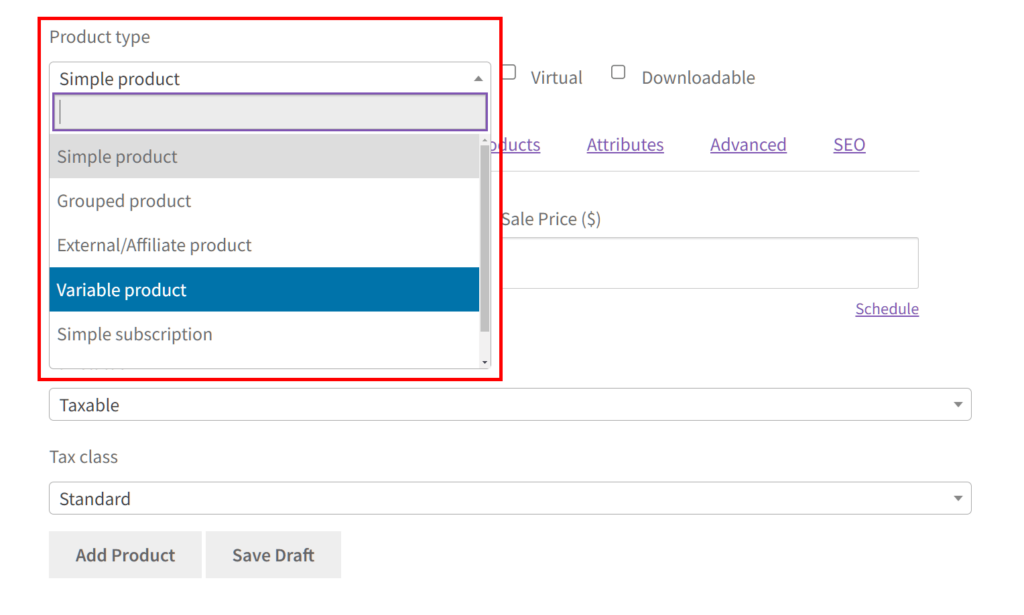Image resolution: width=1024 pixels, height=615 pixels.
Task: Open the Attributes tab
Action: click(625, 145)
